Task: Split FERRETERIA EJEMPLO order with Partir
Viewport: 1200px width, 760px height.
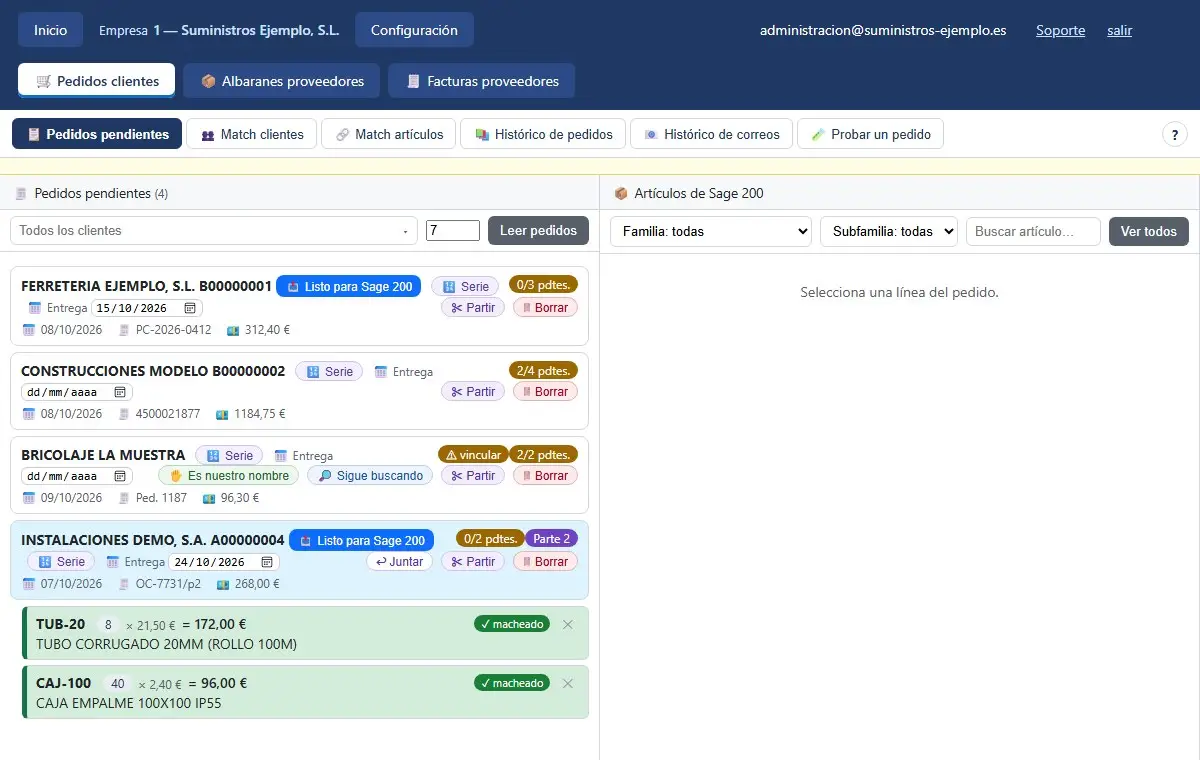Action: point(473,307)
